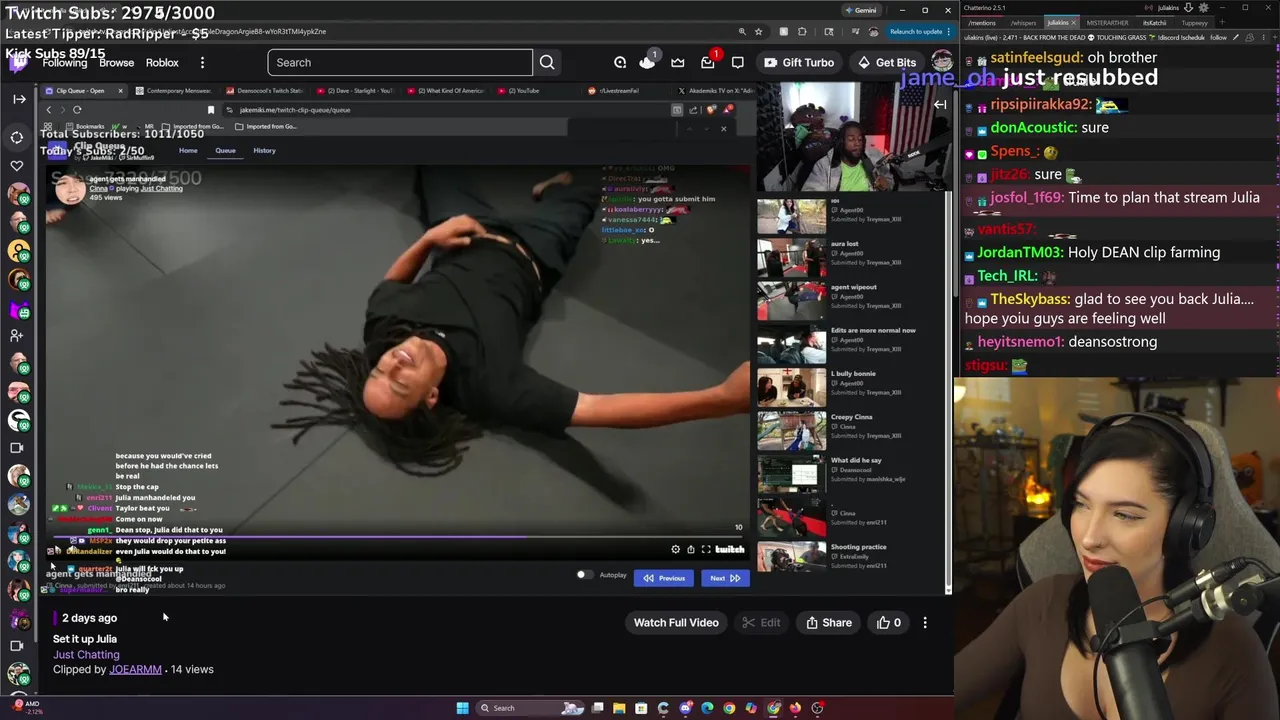Open OBS Studio from the taskbar
Screen dimensions: 1280x720
point(817,708)
